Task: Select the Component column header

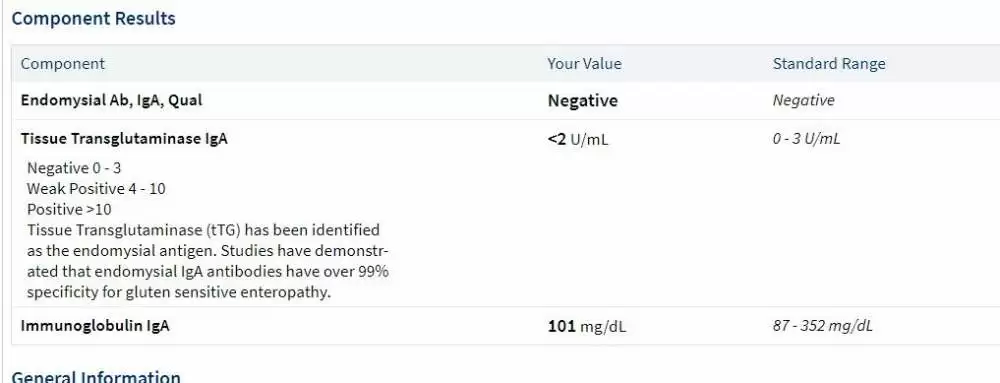Action: point(62,64)
